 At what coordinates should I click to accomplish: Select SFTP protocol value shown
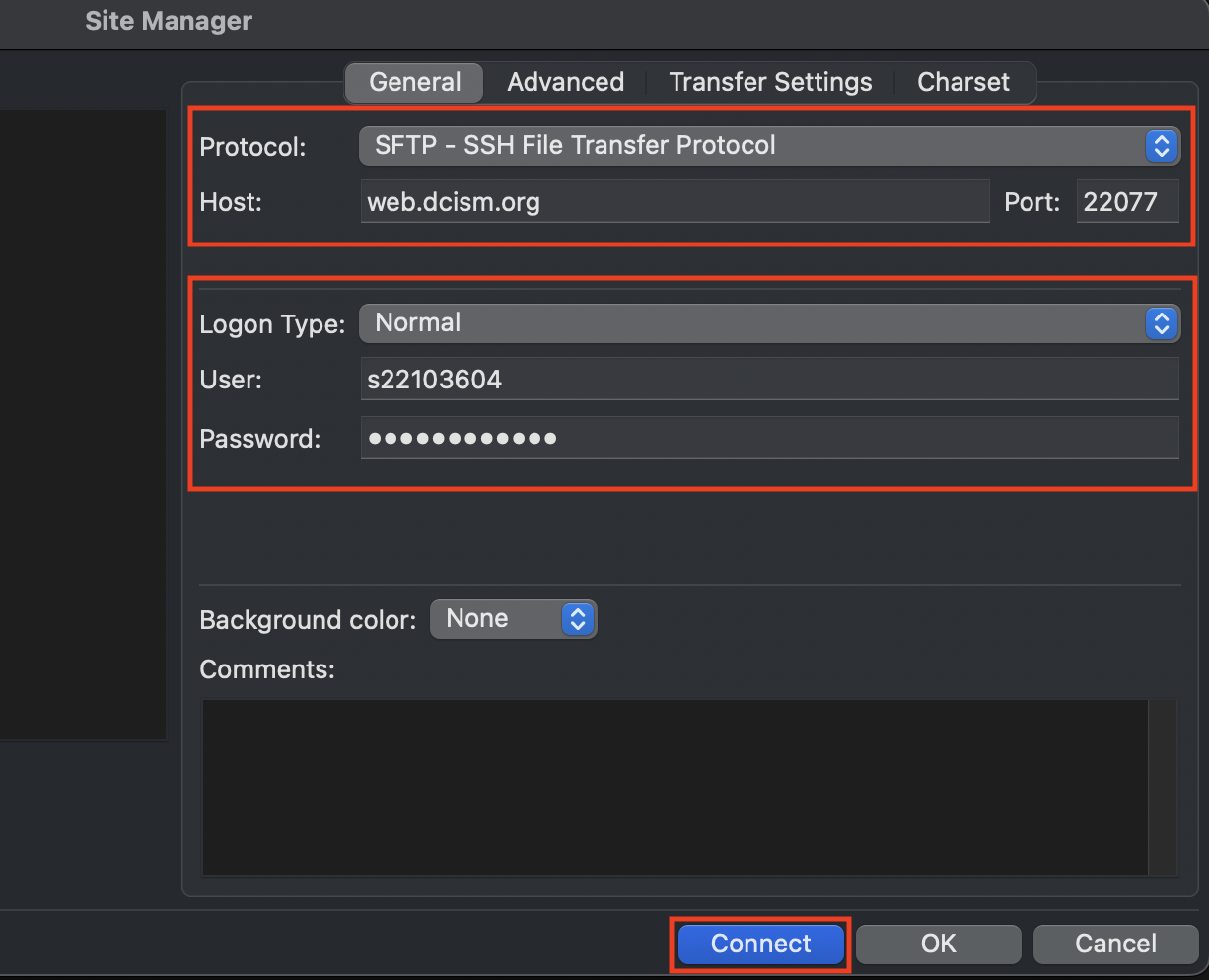(690, 146)
